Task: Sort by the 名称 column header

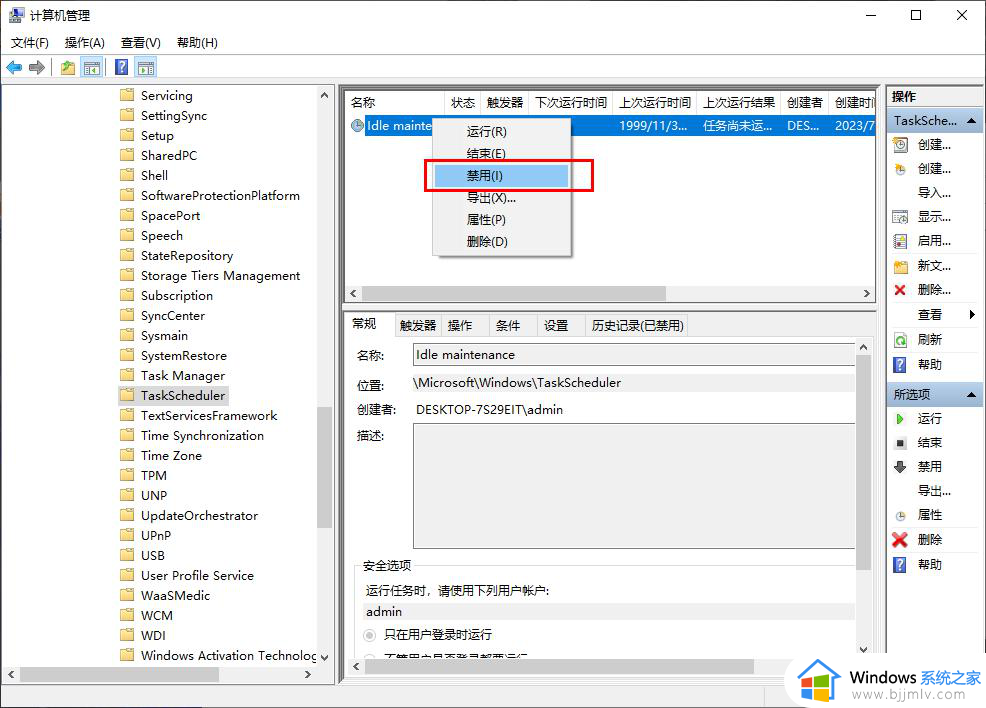Action: tap(395, 102)
